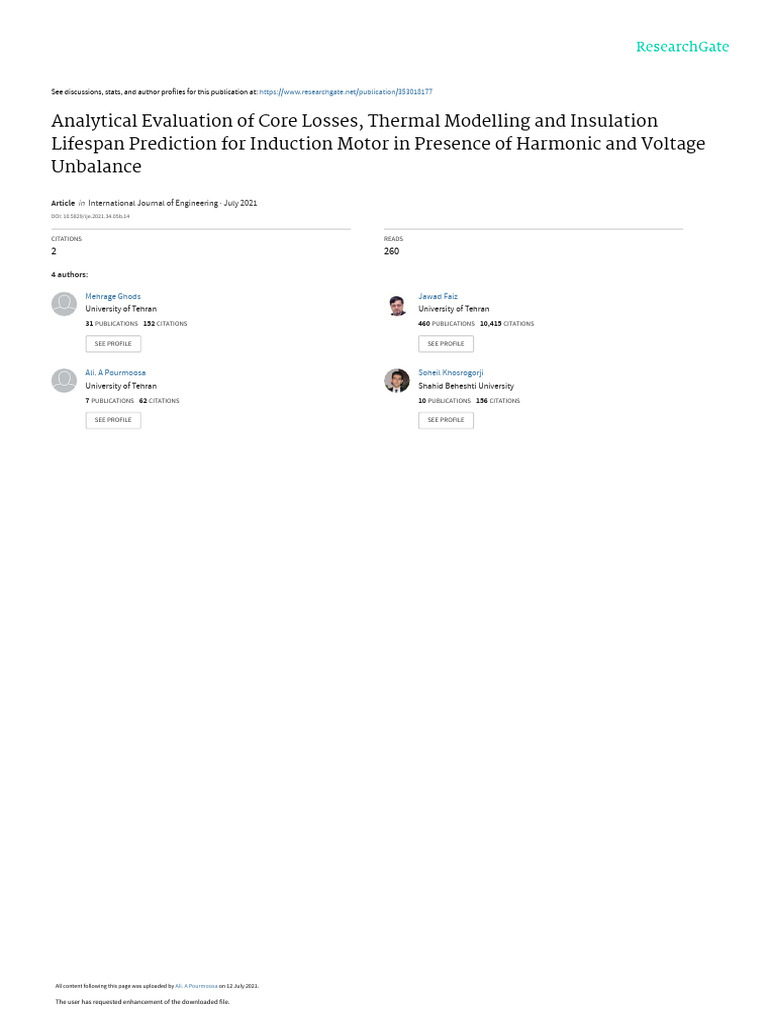This screenshot has height=1024, width=768.
Task: Click the citations count of 2
Action: click(54, 251)
